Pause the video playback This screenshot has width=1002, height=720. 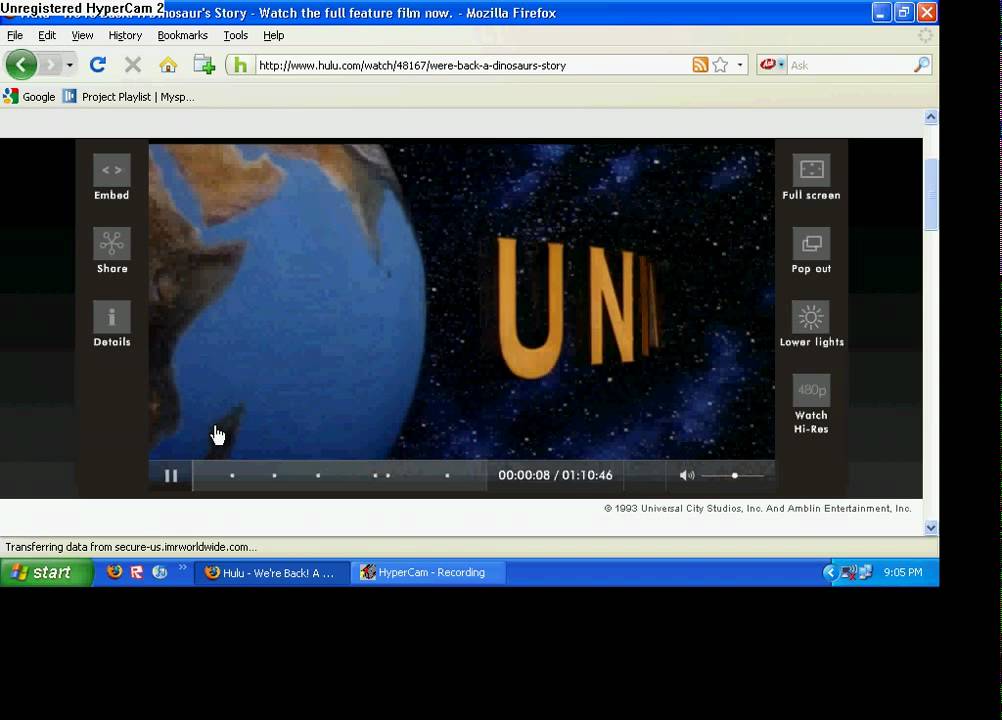click(x=171, y=475)
